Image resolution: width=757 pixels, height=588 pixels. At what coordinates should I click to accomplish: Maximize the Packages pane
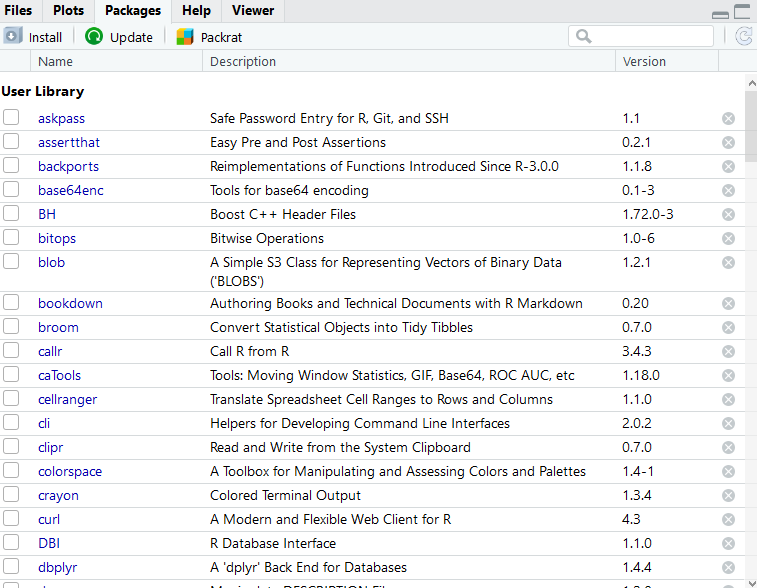(x=742, y=12)
